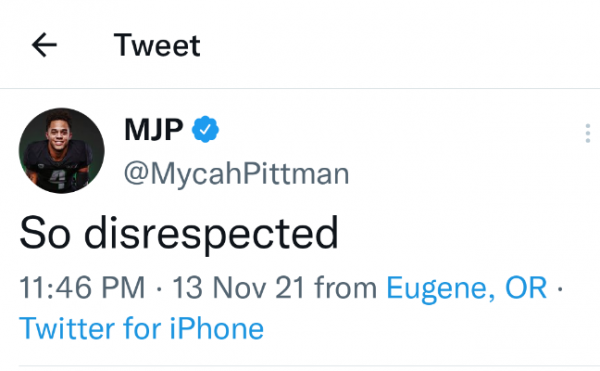This screenshot has width=600, height=371.
Task: Click the word disrespected in the tweet
Action: [x=211, y=233]
